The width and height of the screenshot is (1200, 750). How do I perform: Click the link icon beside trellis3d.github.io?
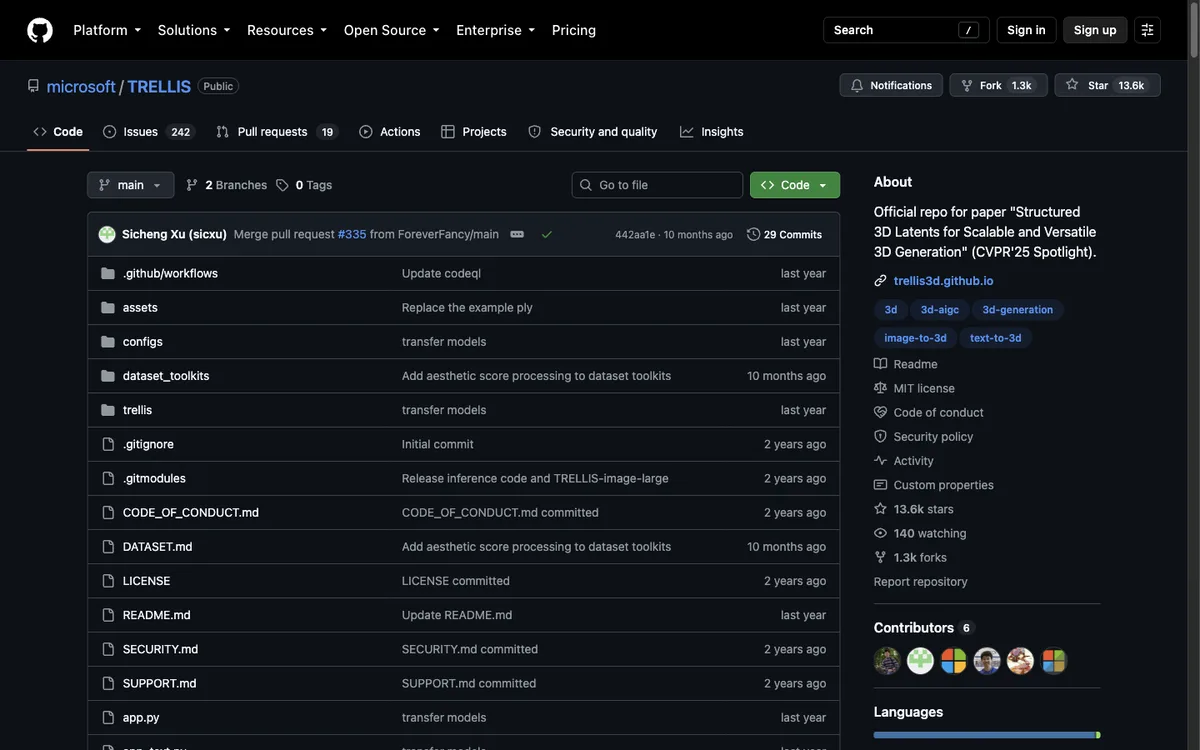880,281
